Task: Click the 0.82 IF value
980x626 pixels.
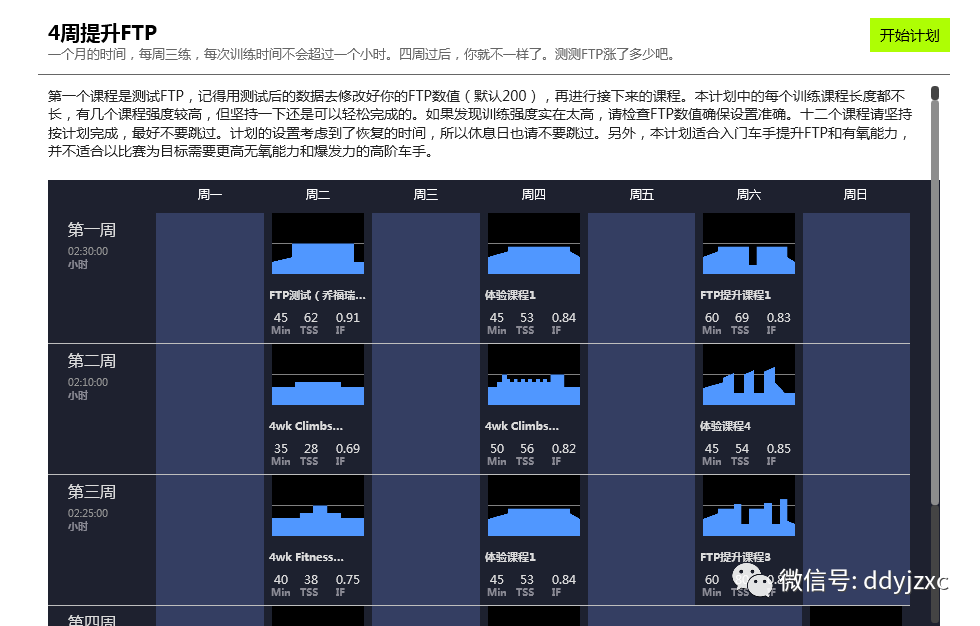Action: (564, 449)
